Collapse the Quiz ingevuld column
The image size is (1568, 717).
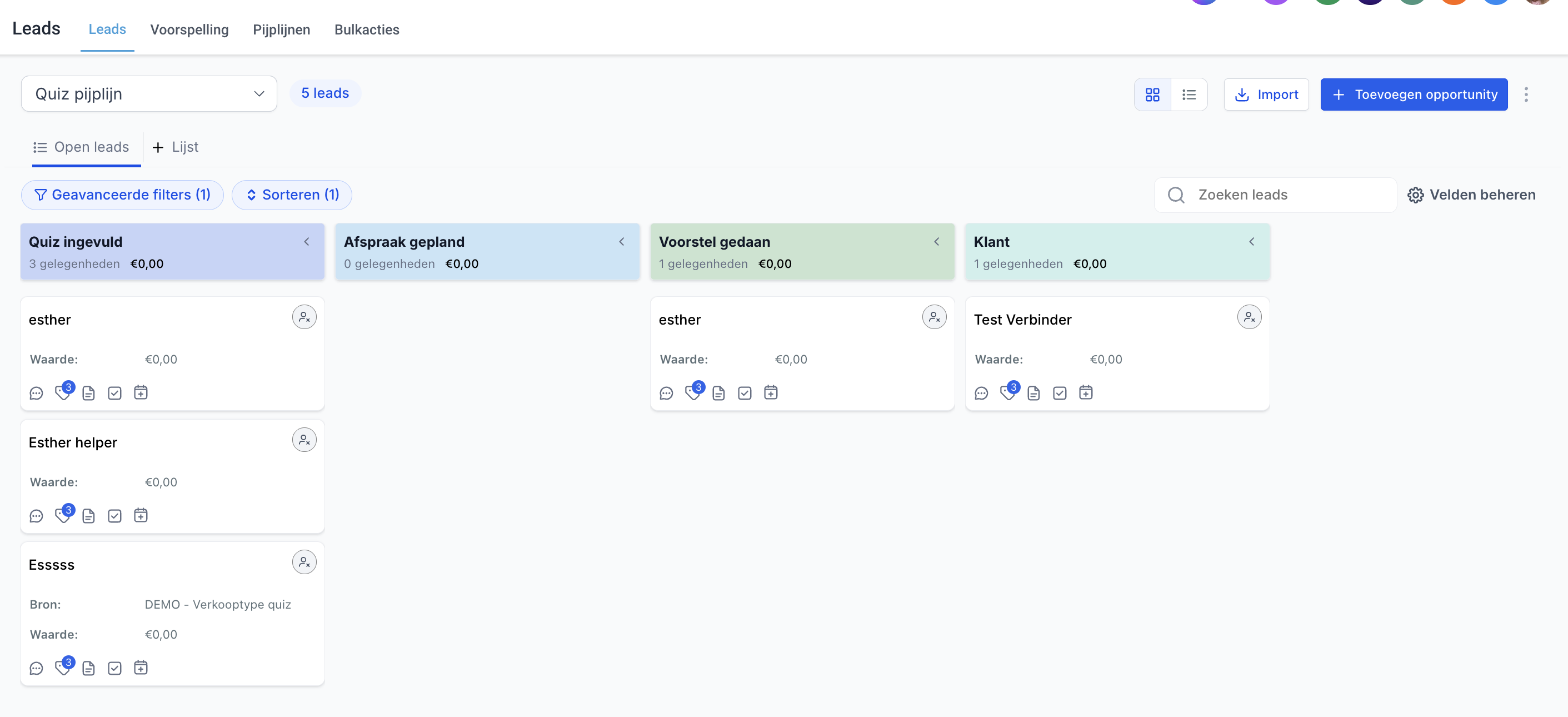pyautogui.click(x=307, y=242)
